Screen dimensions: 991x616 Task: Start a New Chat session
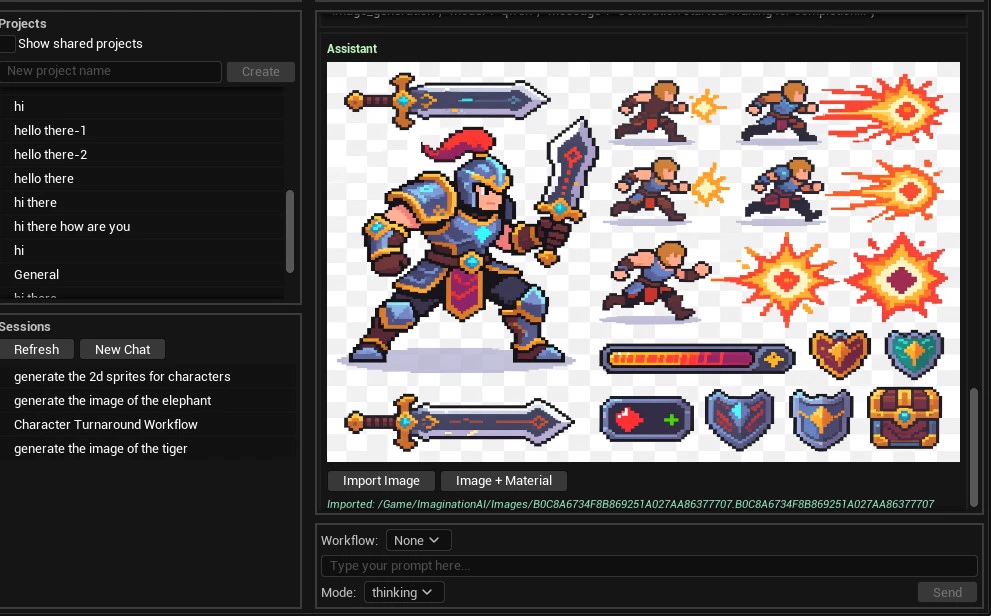[x=123, y=349]
